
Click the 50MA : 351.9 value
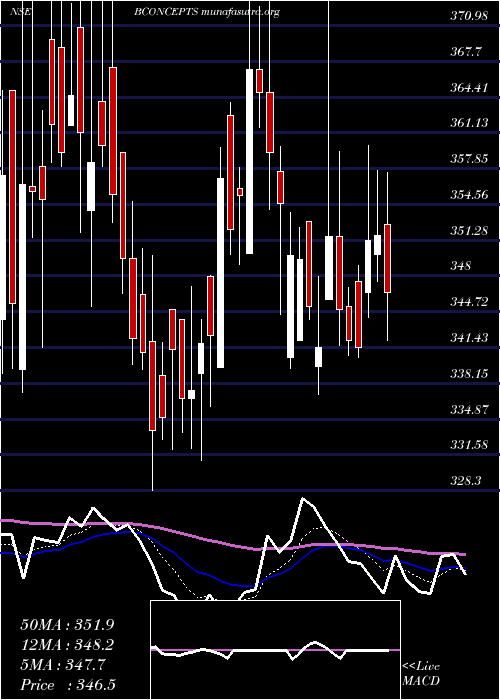[x=67, y=625]
